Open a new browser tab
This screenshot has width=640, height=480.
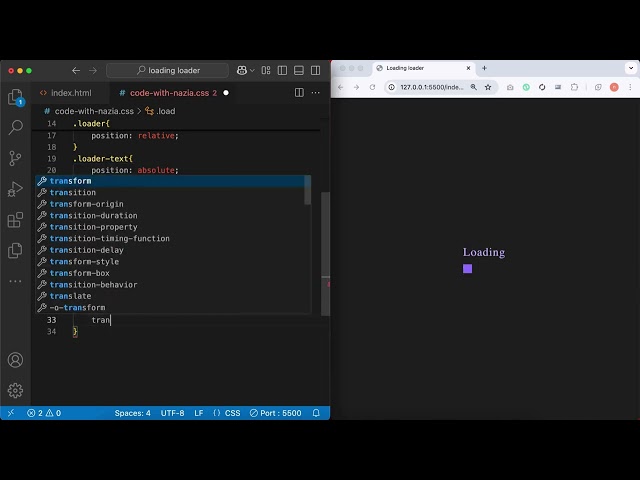[484, 68]
